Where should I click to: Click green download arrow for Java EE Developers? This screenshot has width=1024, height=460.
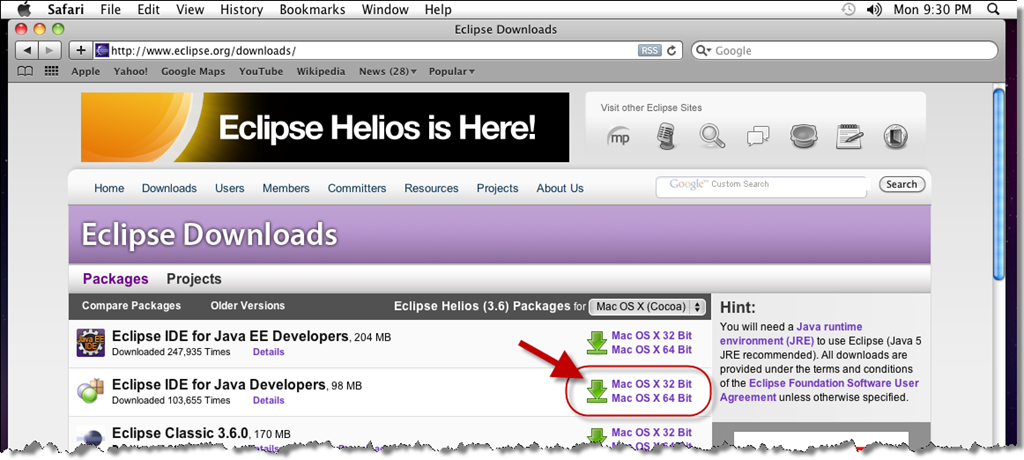[596, 343]
